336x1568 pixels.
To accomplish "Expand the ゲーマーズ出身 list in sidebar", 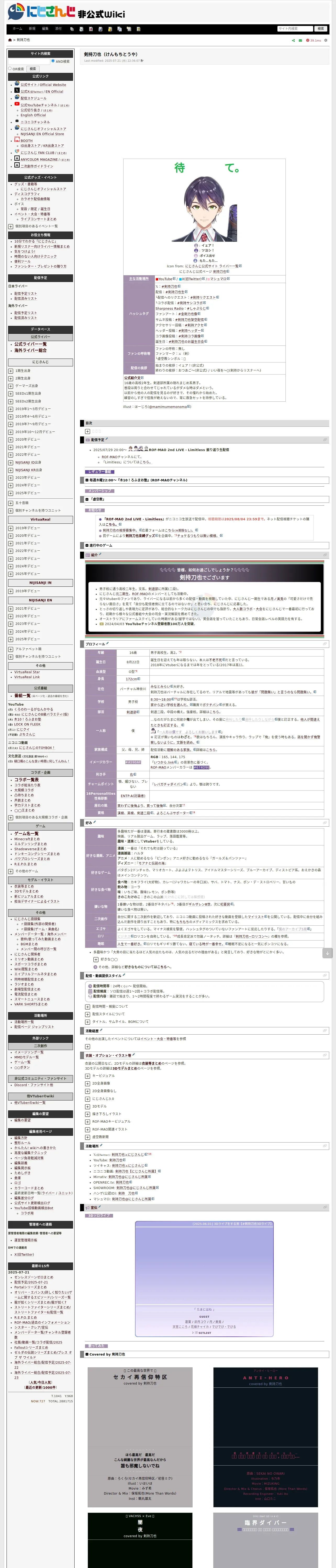I will click(10, 386).
